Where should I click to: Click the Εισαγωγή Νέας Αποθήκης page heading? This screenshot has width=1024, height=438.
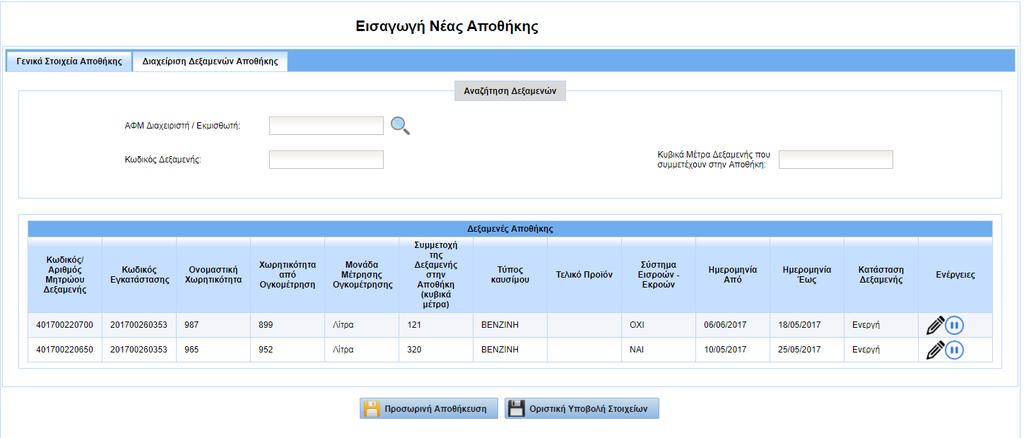point(447,27)
